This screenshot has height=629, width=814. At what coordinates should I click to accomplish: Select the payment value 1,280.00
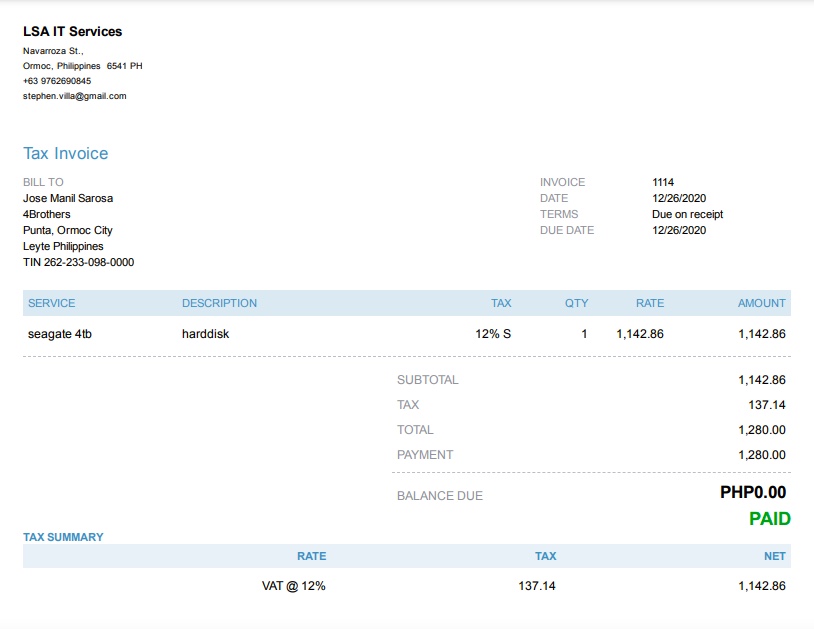point(762,455)
